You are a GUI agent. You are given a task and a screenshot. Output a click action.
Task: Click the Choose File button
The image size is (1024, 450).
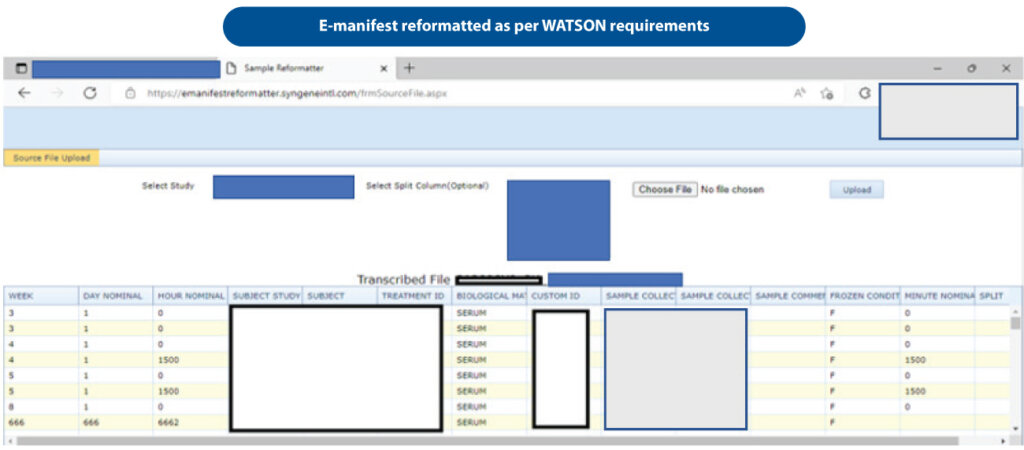pyautogui.click(x=665, y=189)
